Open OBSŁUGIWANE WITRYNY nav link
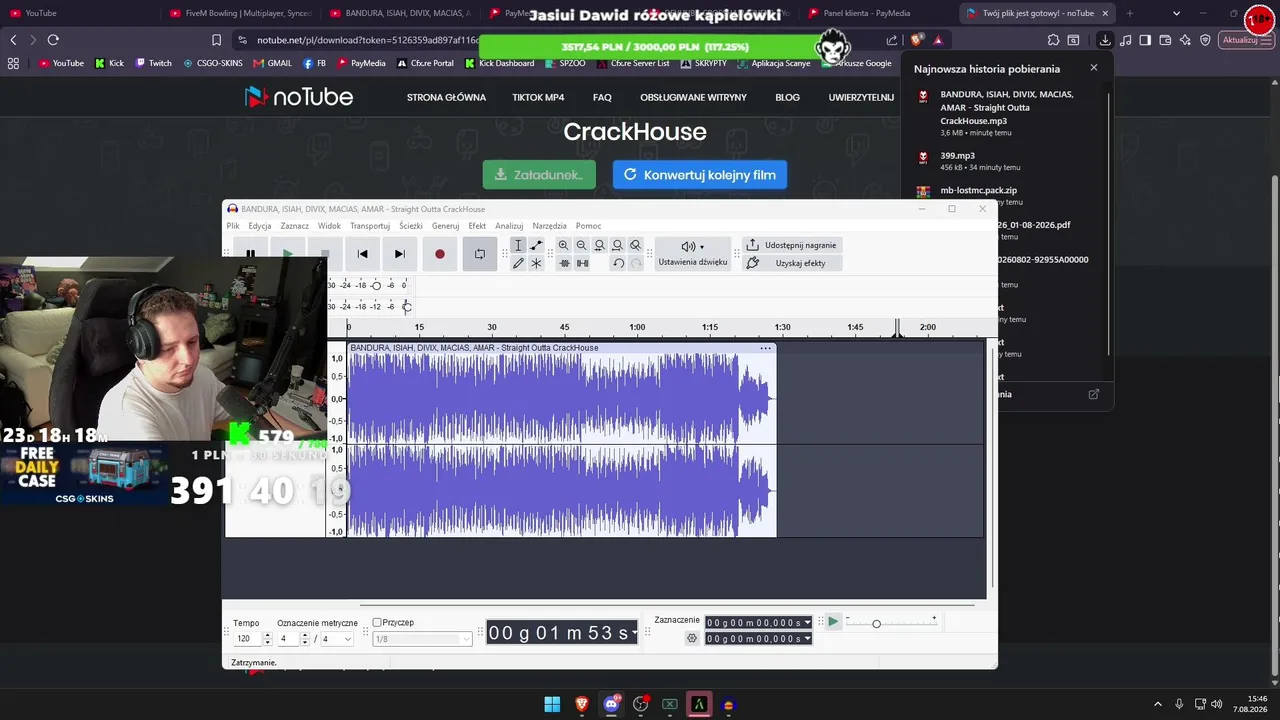This screenshot has width=1280, height=720. [x=693, y=97]
